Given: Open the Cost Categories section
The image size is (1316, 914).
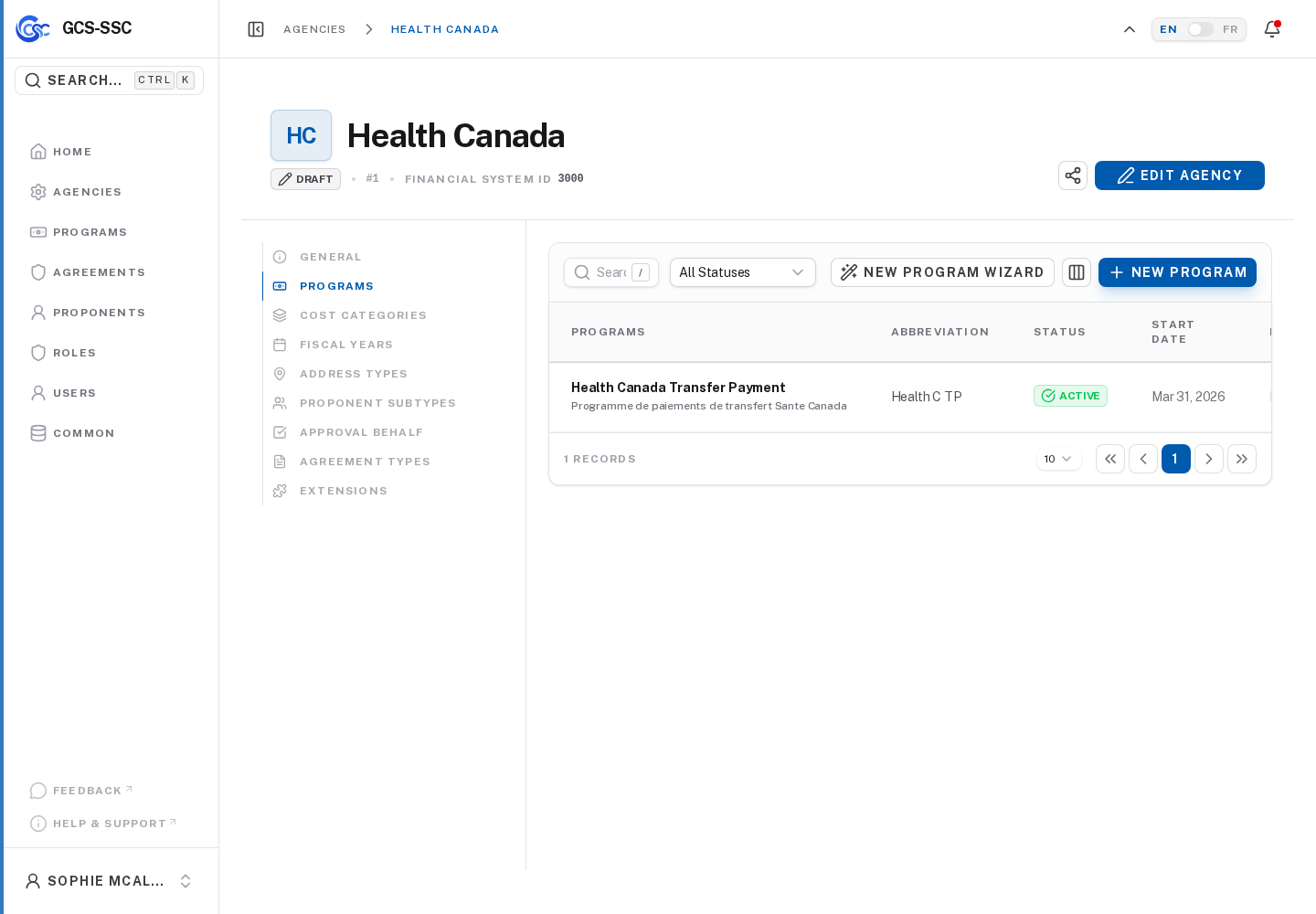Looking at the screenshot, I should tap(363, 315).
